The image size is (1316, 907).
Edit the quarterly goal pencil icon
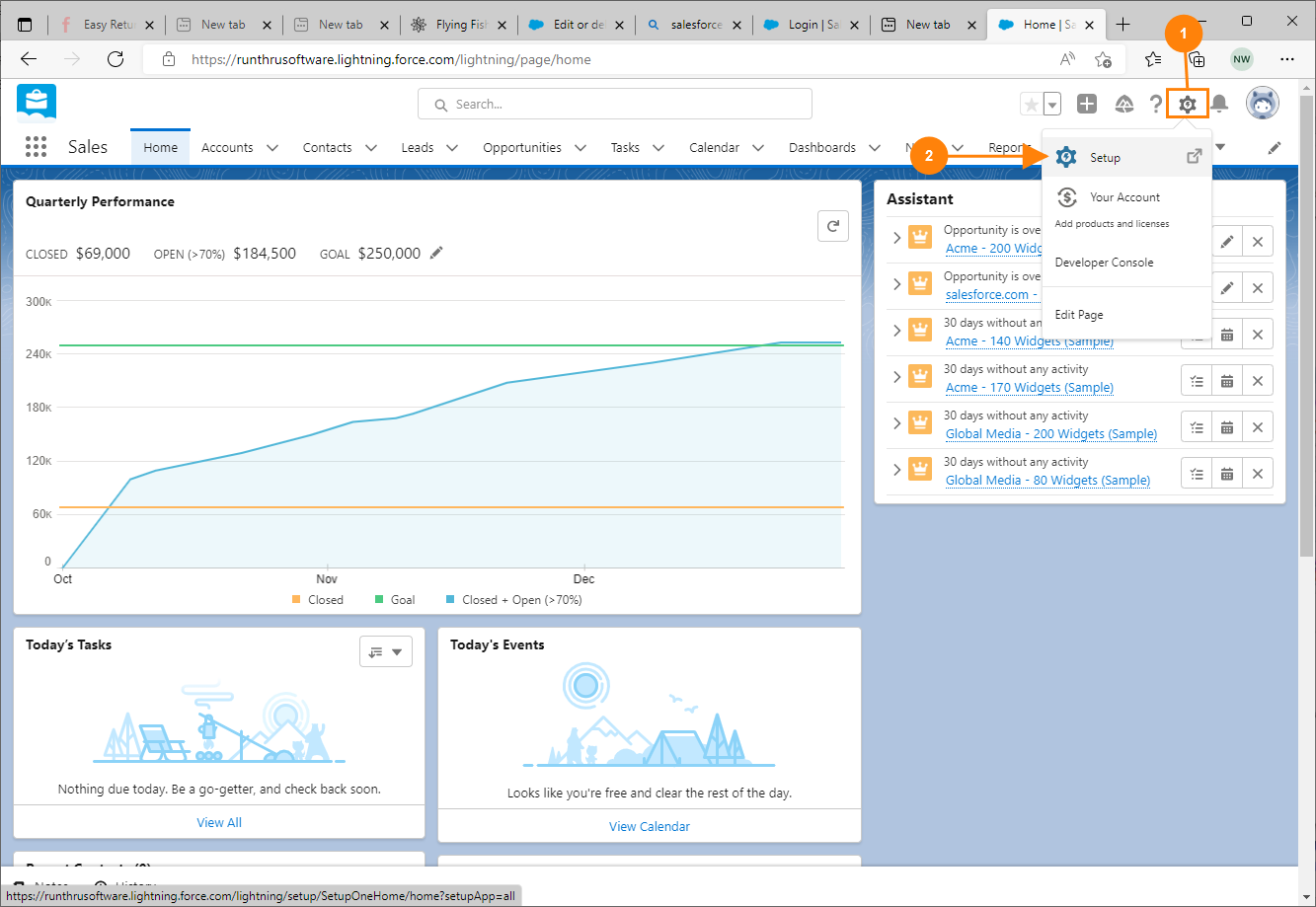(x=436, y=254)
